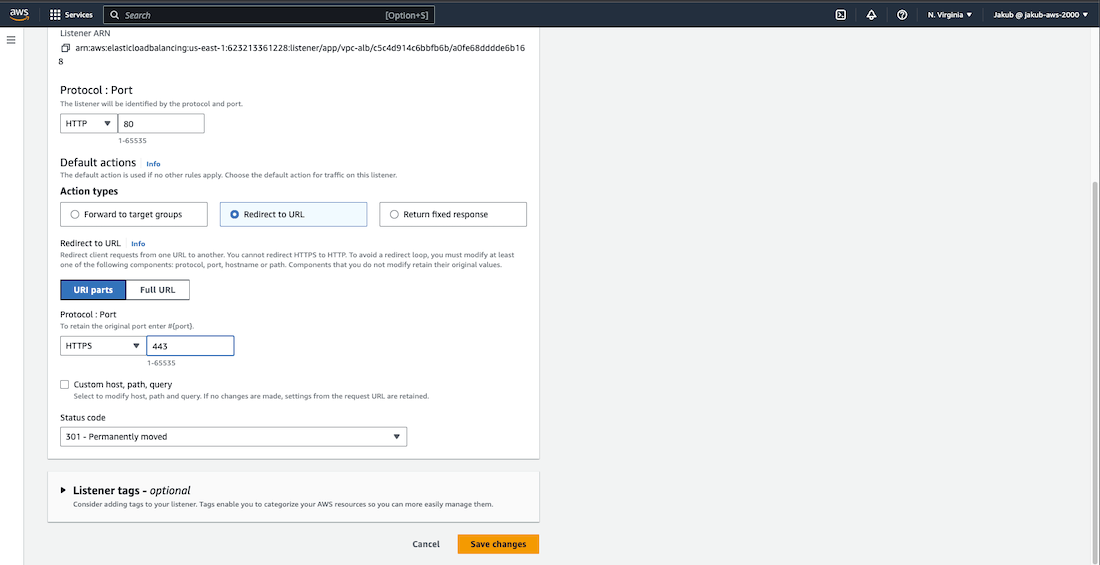Expand the Listener tags section

(x=64, y=491)
